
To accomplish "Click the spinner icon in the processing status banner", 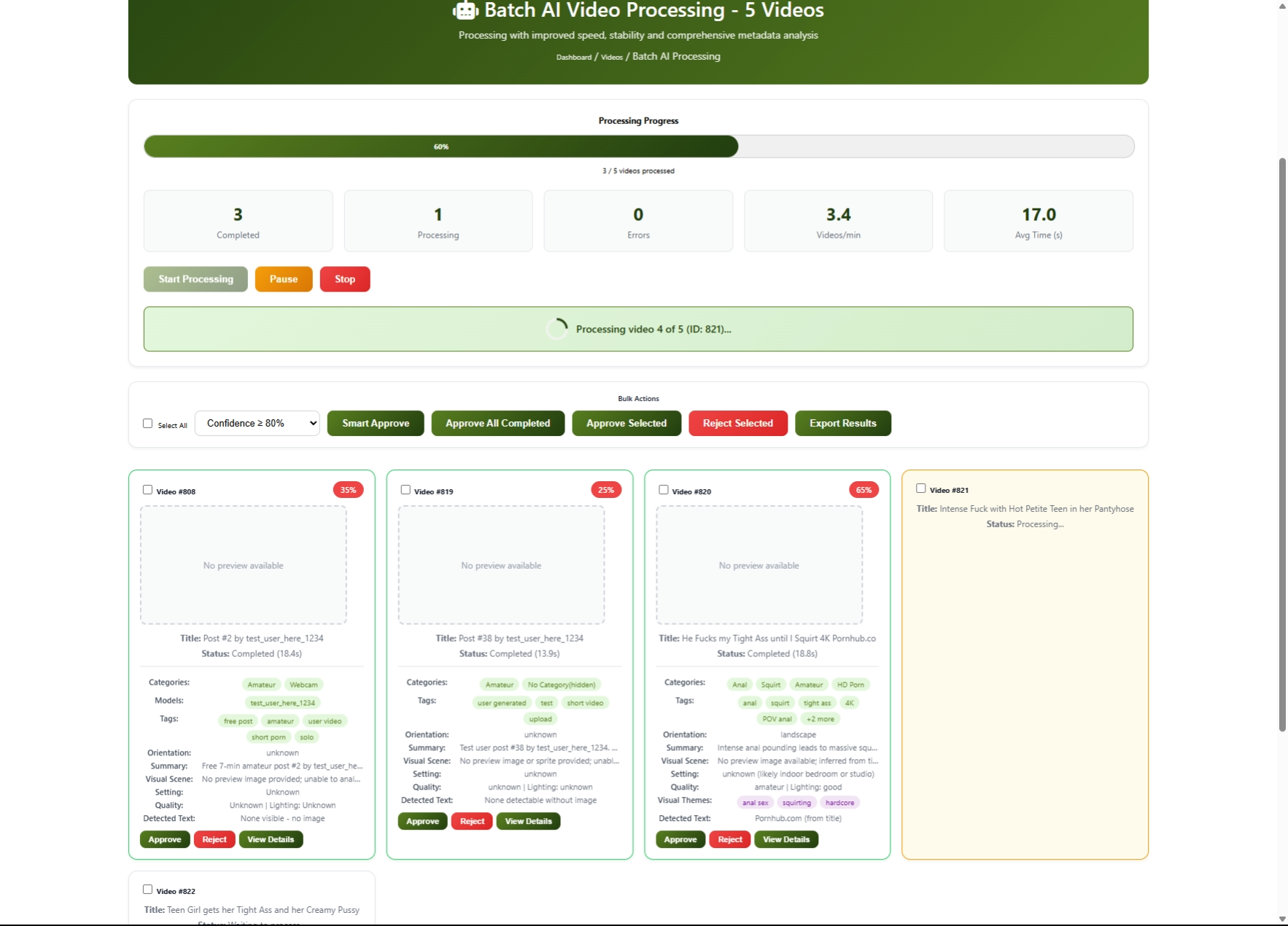I will coord(556,329).
